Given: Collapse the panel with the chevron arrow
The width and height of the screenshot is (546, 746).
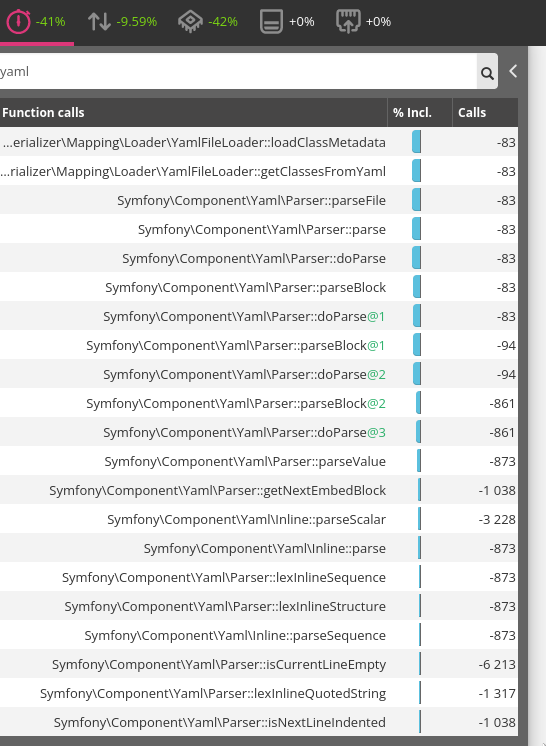Looking at the screenshot, I should [x=513, y=71].
